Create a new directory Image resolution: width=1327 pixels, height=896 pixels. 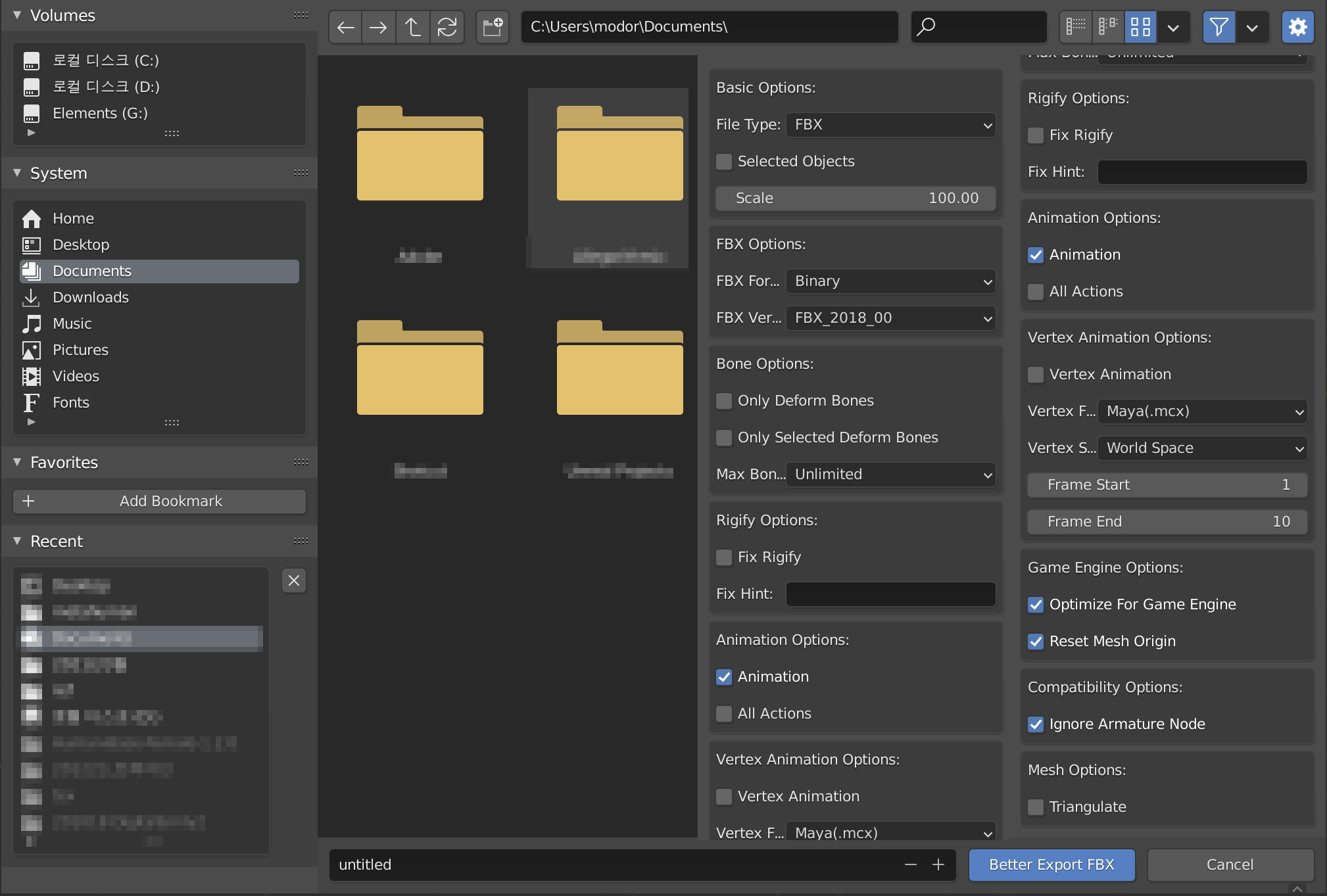493,27
